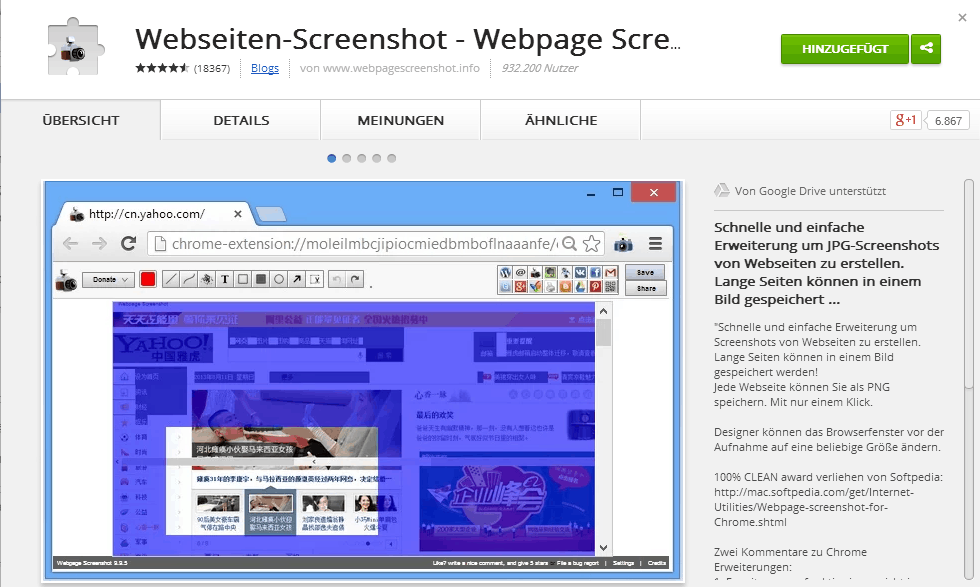Select the crop tool in preview toolbar
Image resolution: width=980 pixels, height=588 pixels.
click(x=315, y=279)
